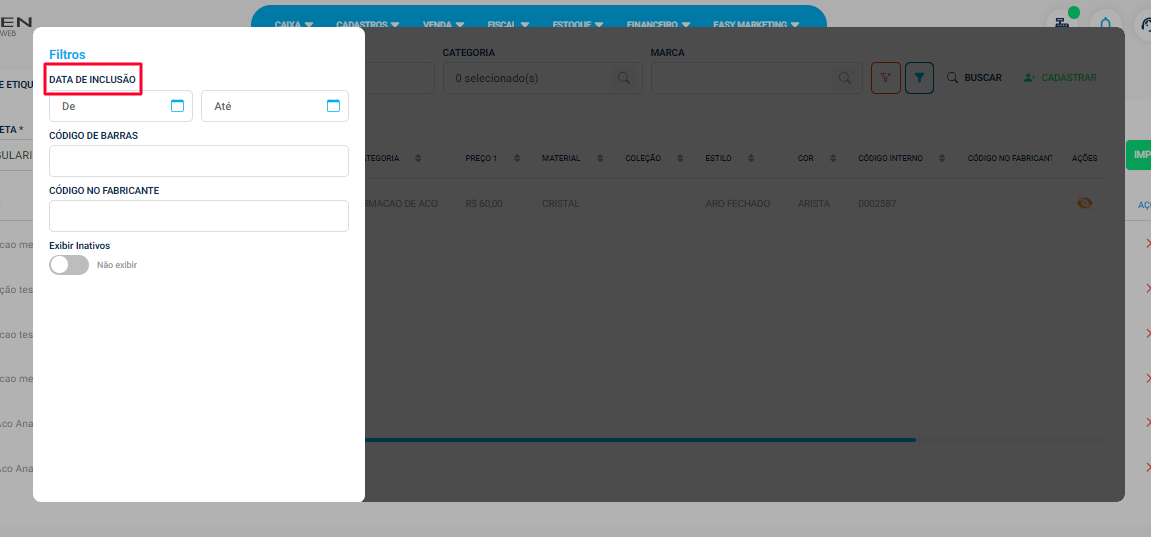This screenshot has height=537, width=1151.
Task: Click the cash register icon with green dot
Action: pos(1061,24)
